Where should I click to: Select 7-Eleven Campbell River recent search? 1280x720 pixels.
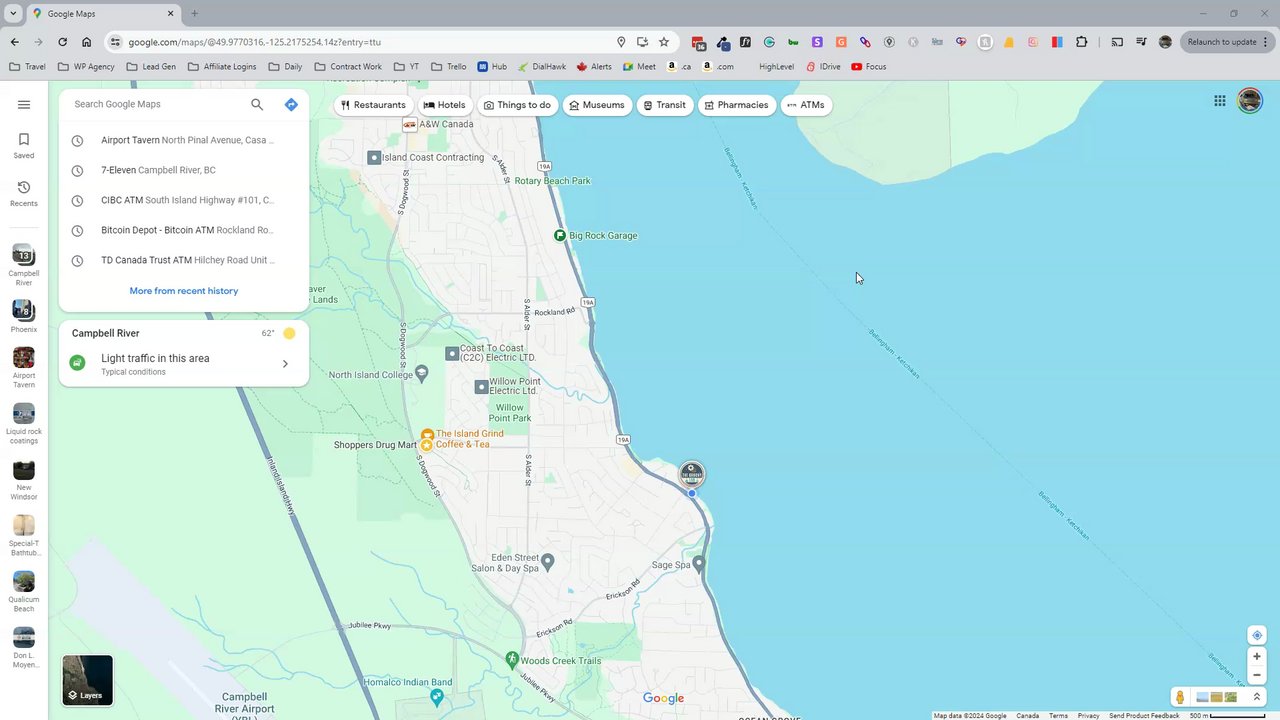(184, 170)
